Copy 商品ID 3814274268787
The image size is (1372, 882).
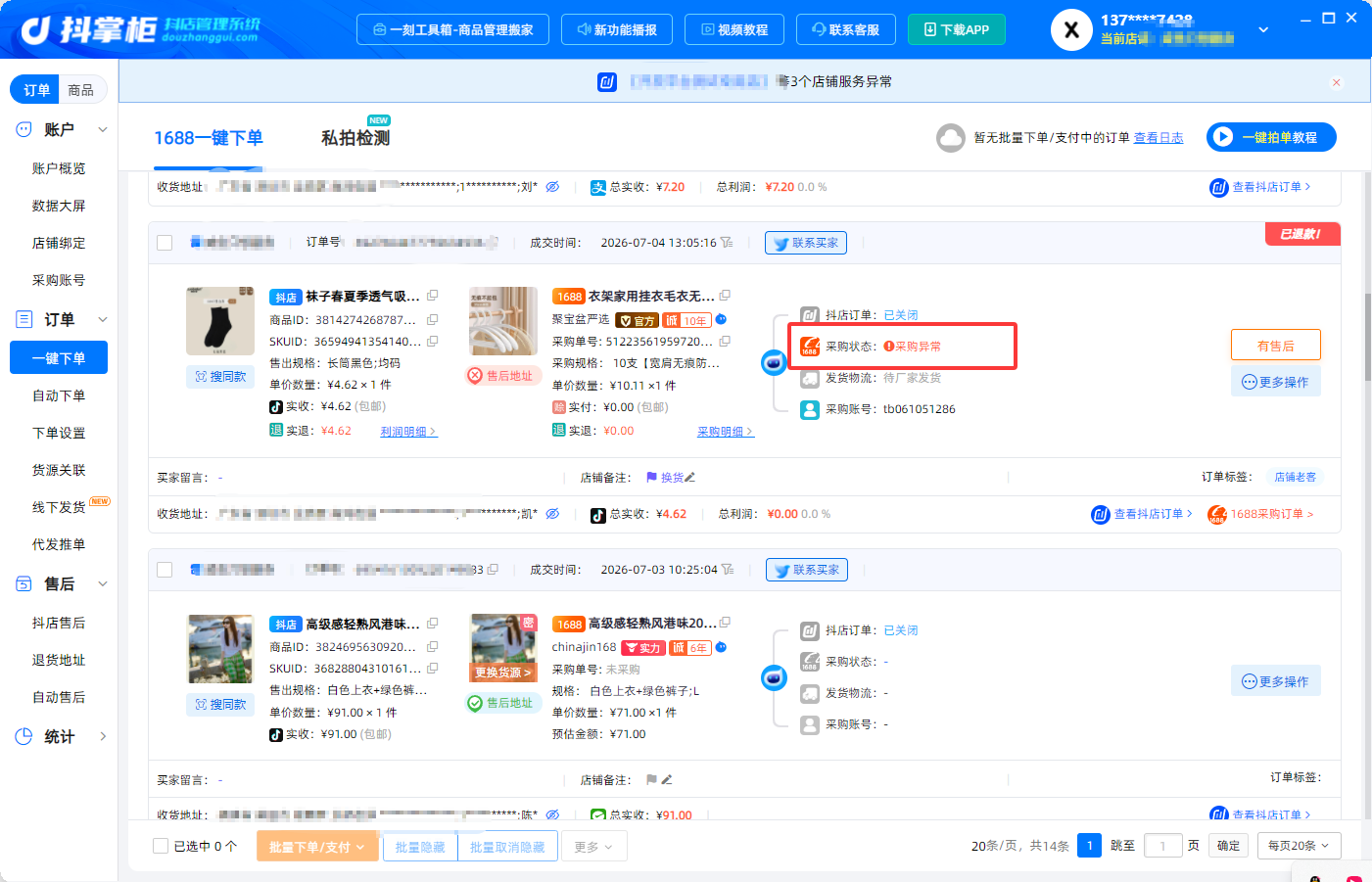pyautogui.click(x=432, y=319)
